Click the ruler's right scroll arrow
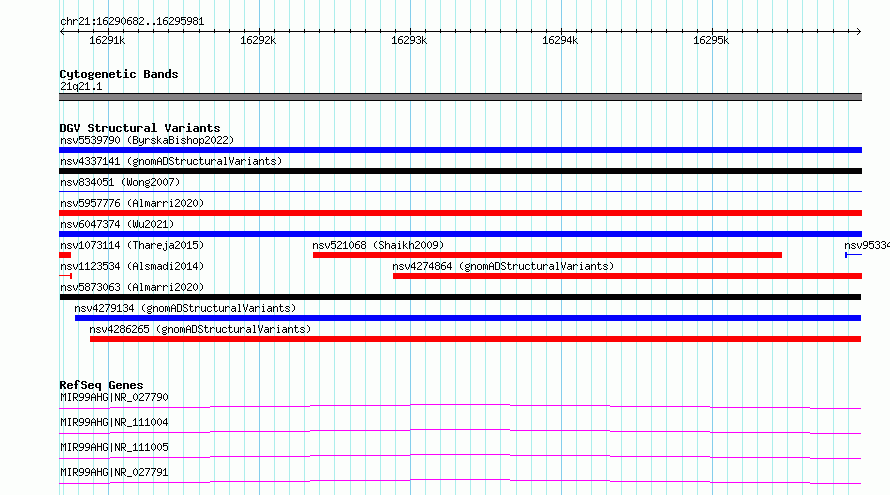 coord(859,31)
